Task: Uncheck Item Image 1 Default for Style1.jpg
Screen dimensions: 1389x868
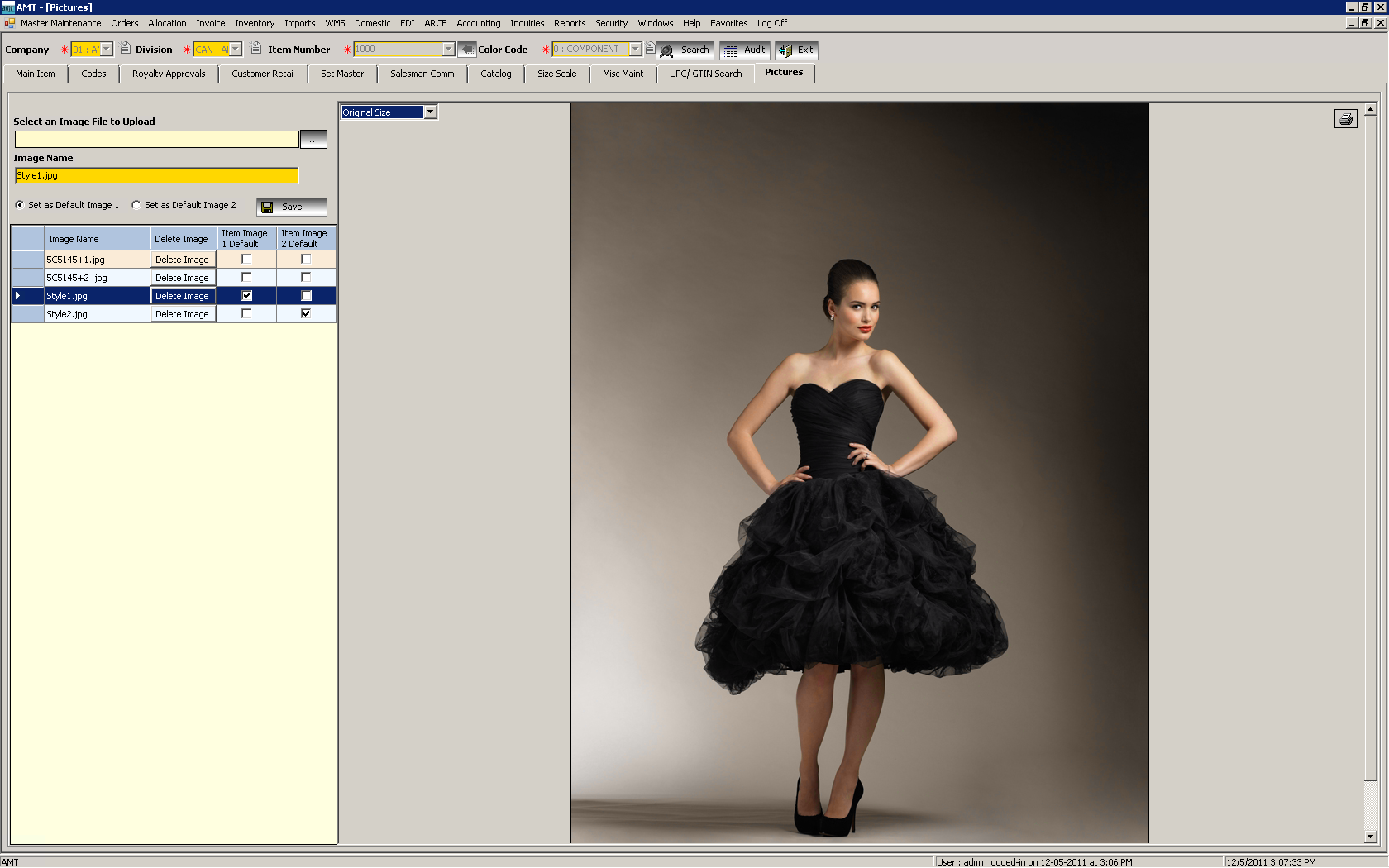Action: coord(245,295)
